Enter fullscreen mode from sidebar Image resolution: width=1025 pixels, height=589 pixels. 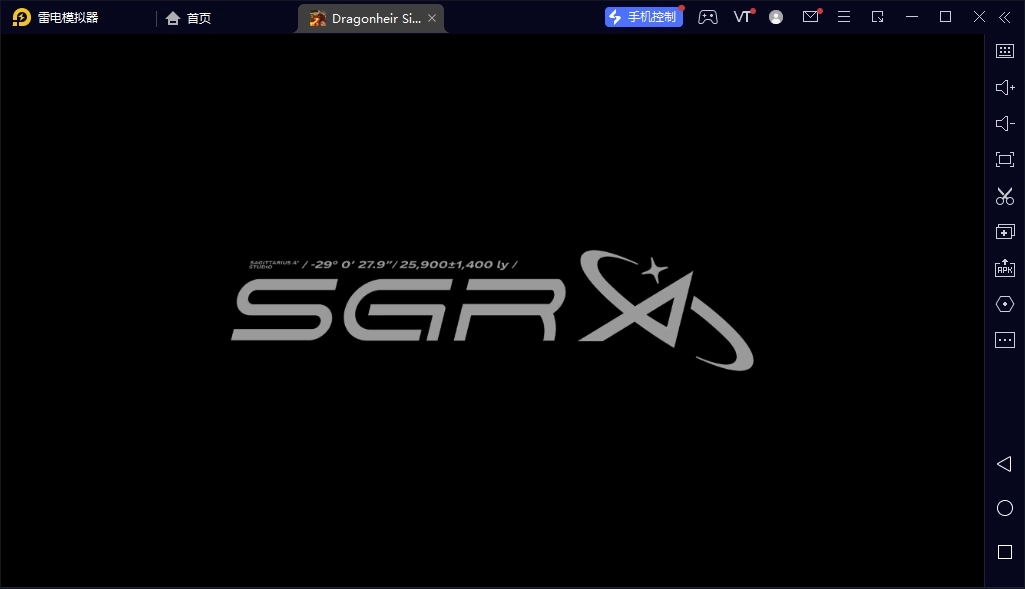point(1005,160)
